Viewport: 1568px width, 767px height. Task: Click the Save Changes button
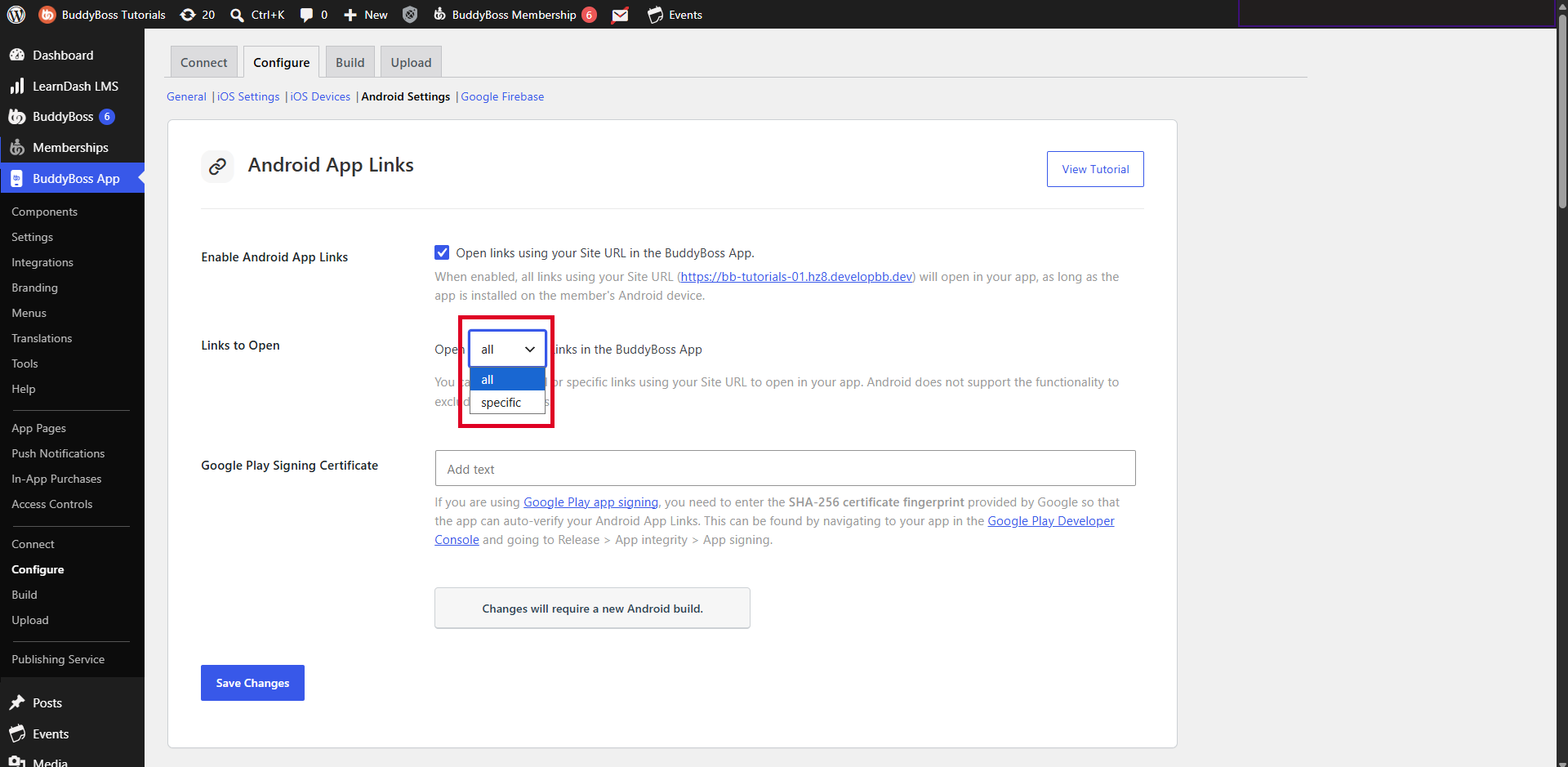coord(252,683)
